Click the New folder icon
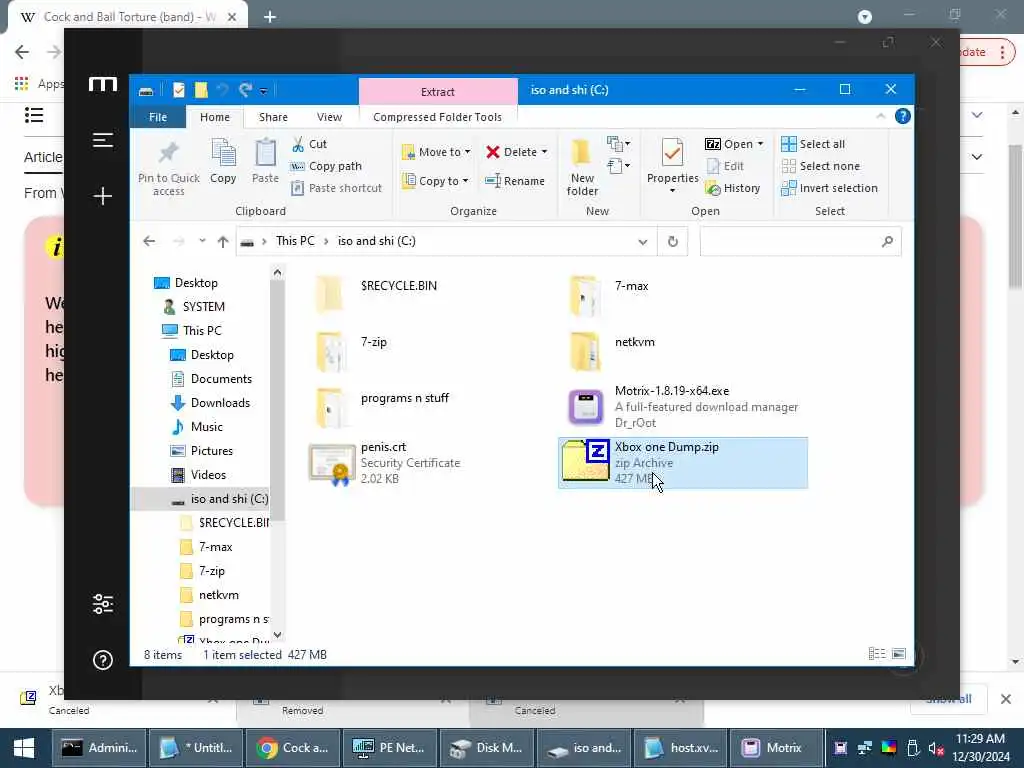 pyautogui.click(x=581, y=152)
